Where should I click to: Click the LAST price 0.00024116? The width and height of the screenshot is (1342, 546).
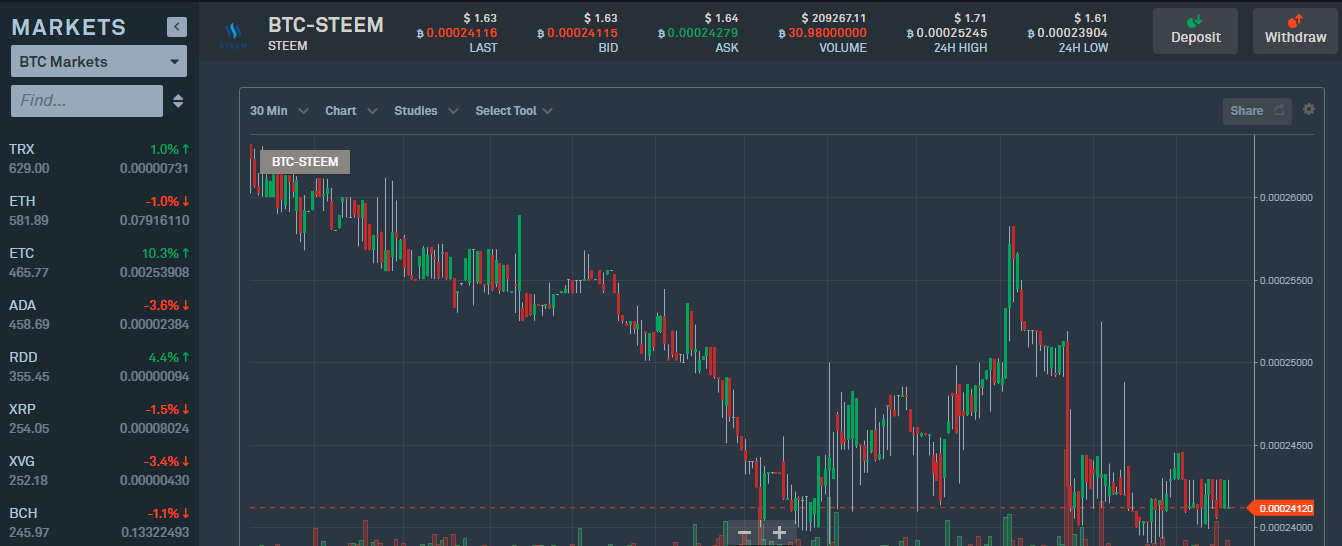click(x=461, y=33)
